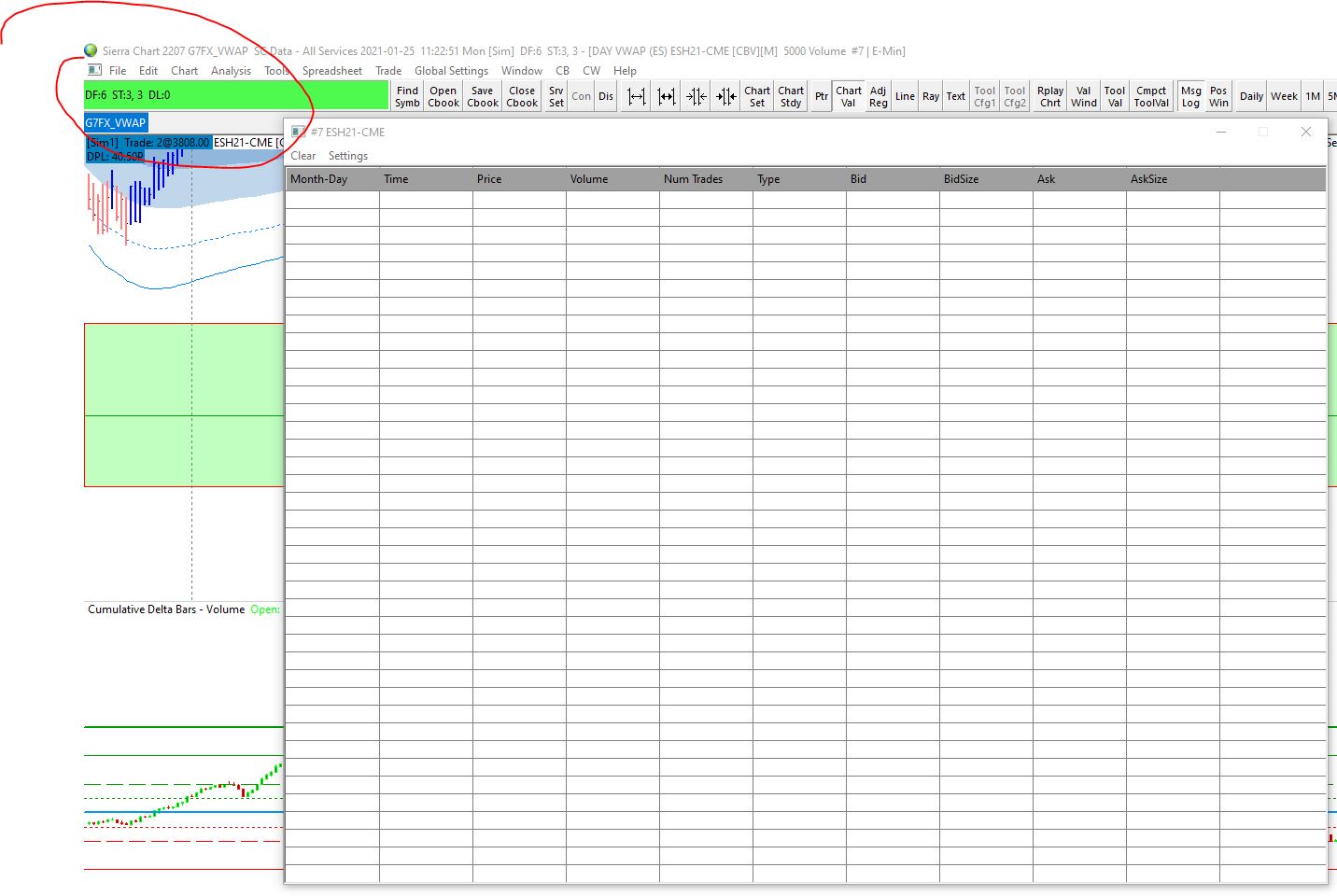
Task: Open the Global Settings menu
Action: click(x=451, y=71)
